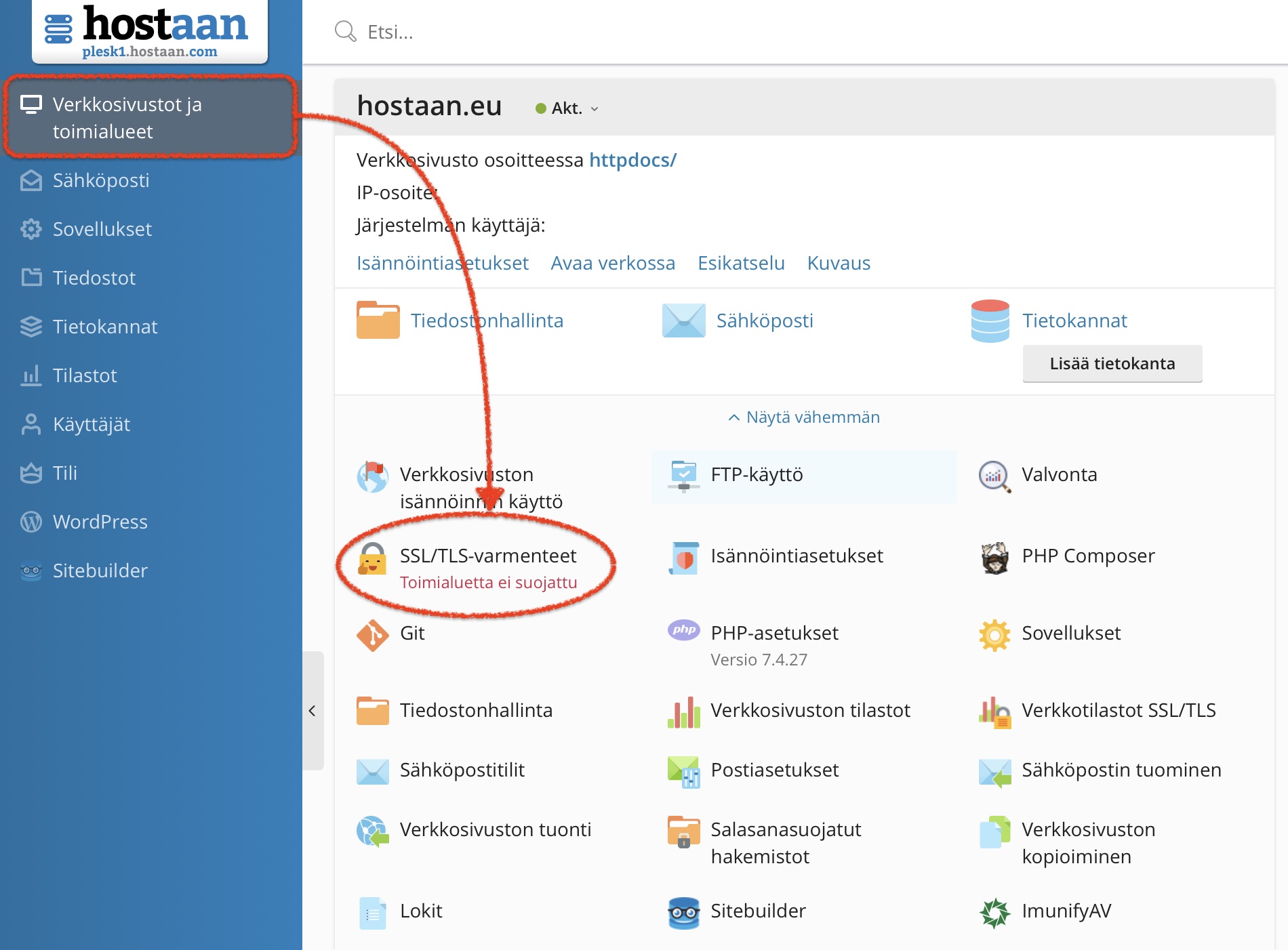This screenshot has height=950, width=1288.
Task: Click the search magnifier icon
Action: [x=345, y=31]
